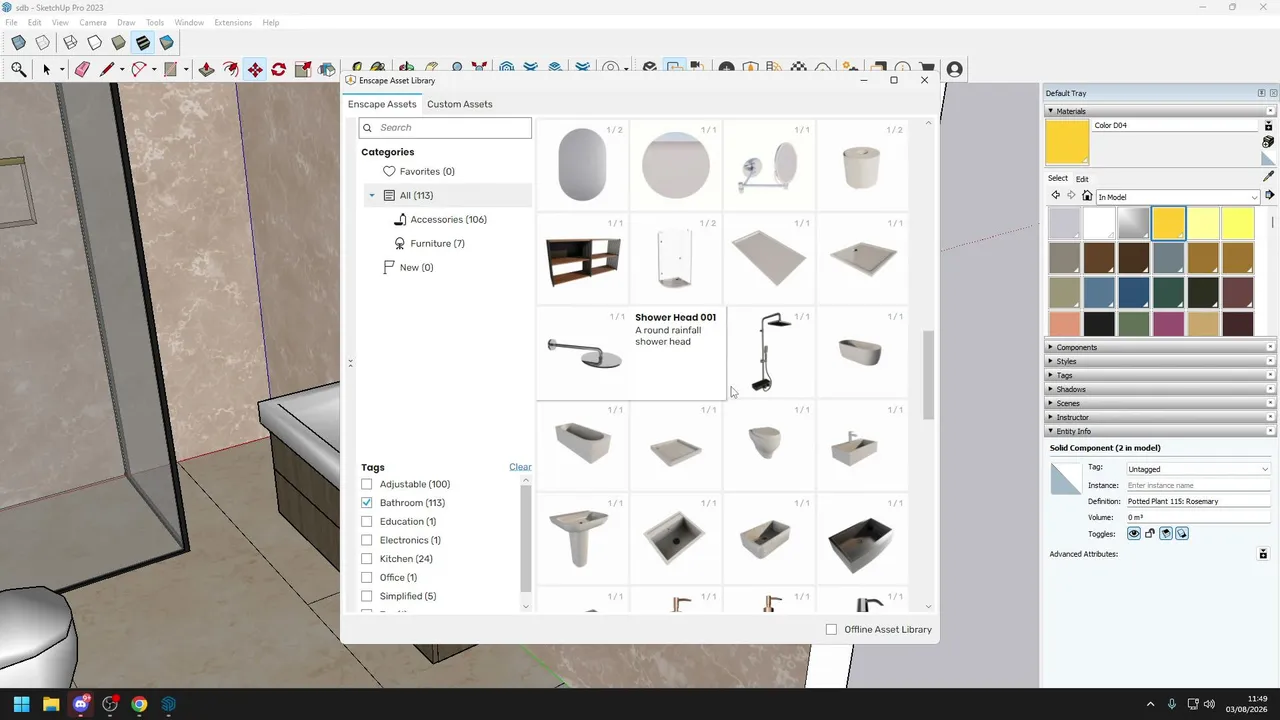Expand the Scenes tray panel
Viewport: 1280px width, 720px height.
pyautogui.click(x=1160, y=403)
